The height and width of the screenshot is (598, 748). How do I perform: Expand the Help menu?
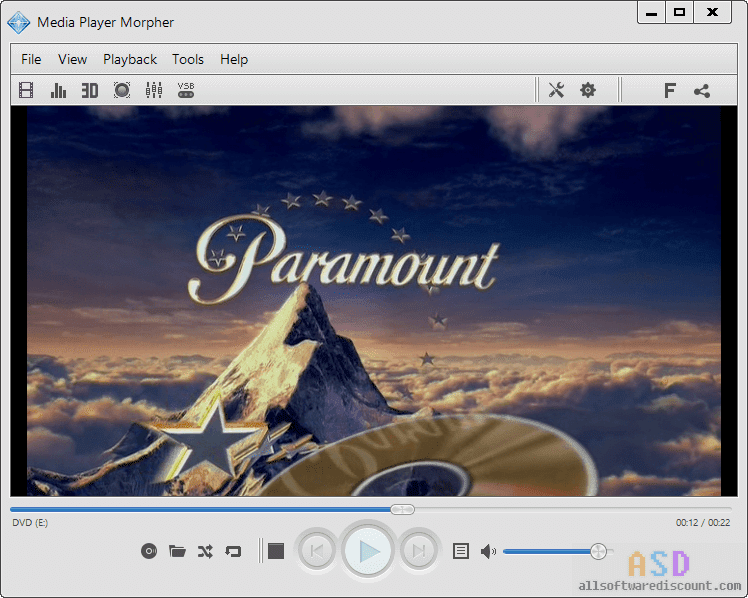pos(234,59)
